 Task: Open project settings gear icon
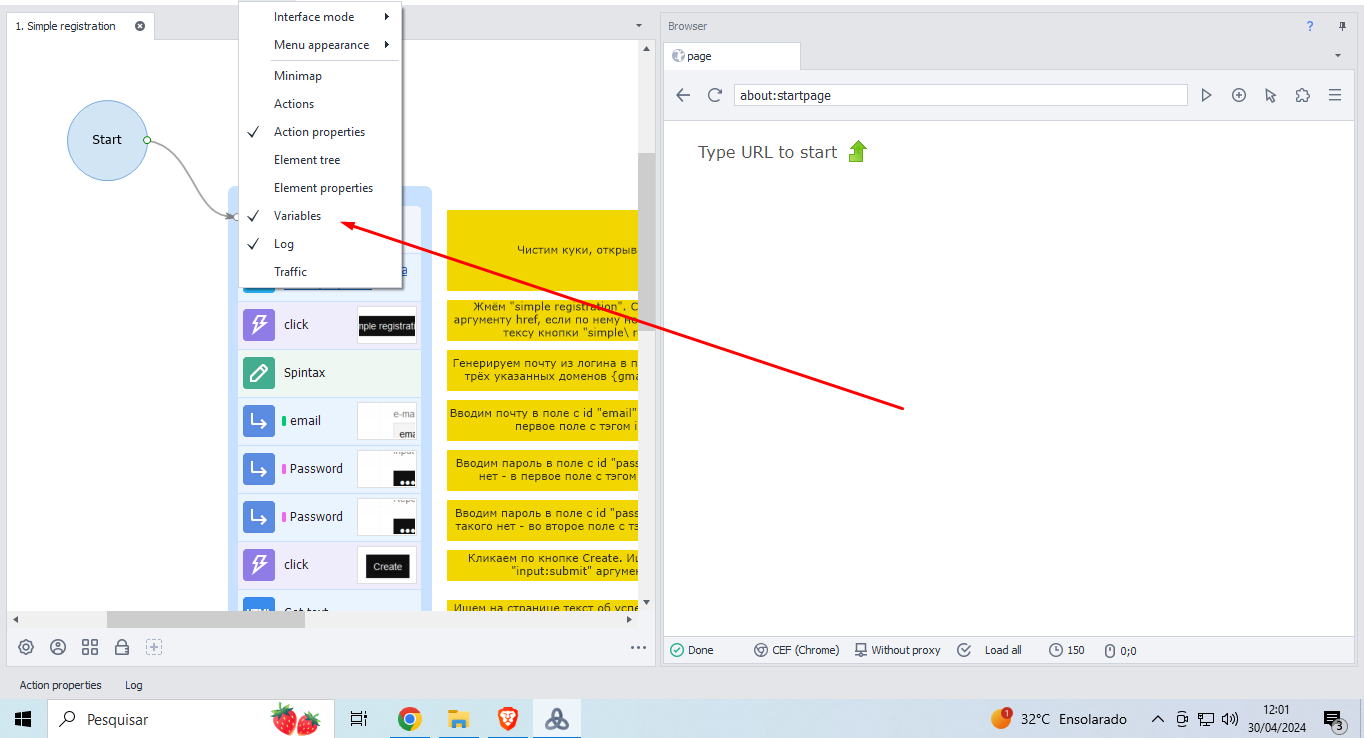pyautogui.click(x=26, y=647)
